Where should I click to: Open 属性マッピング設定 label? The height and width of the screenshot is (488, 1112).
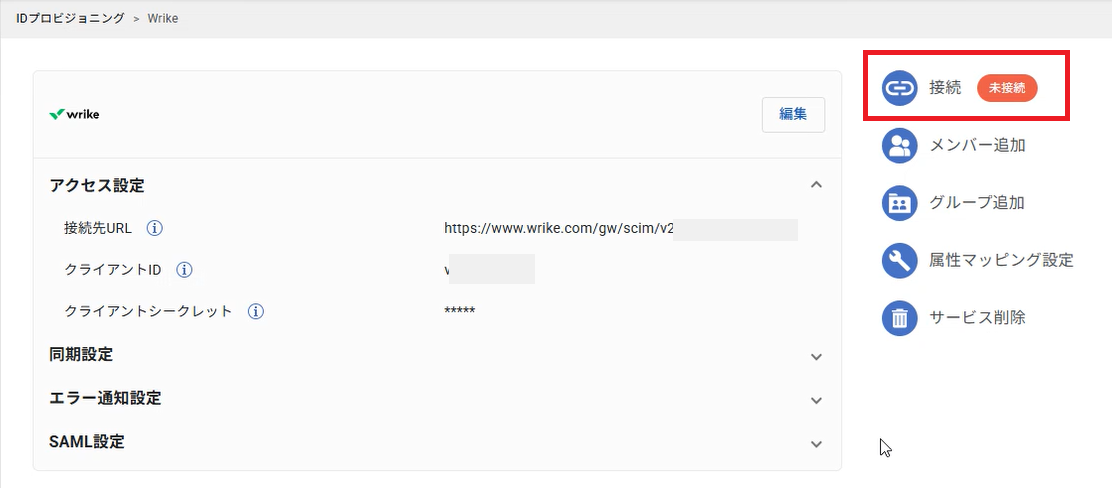tap(1001, 260)
